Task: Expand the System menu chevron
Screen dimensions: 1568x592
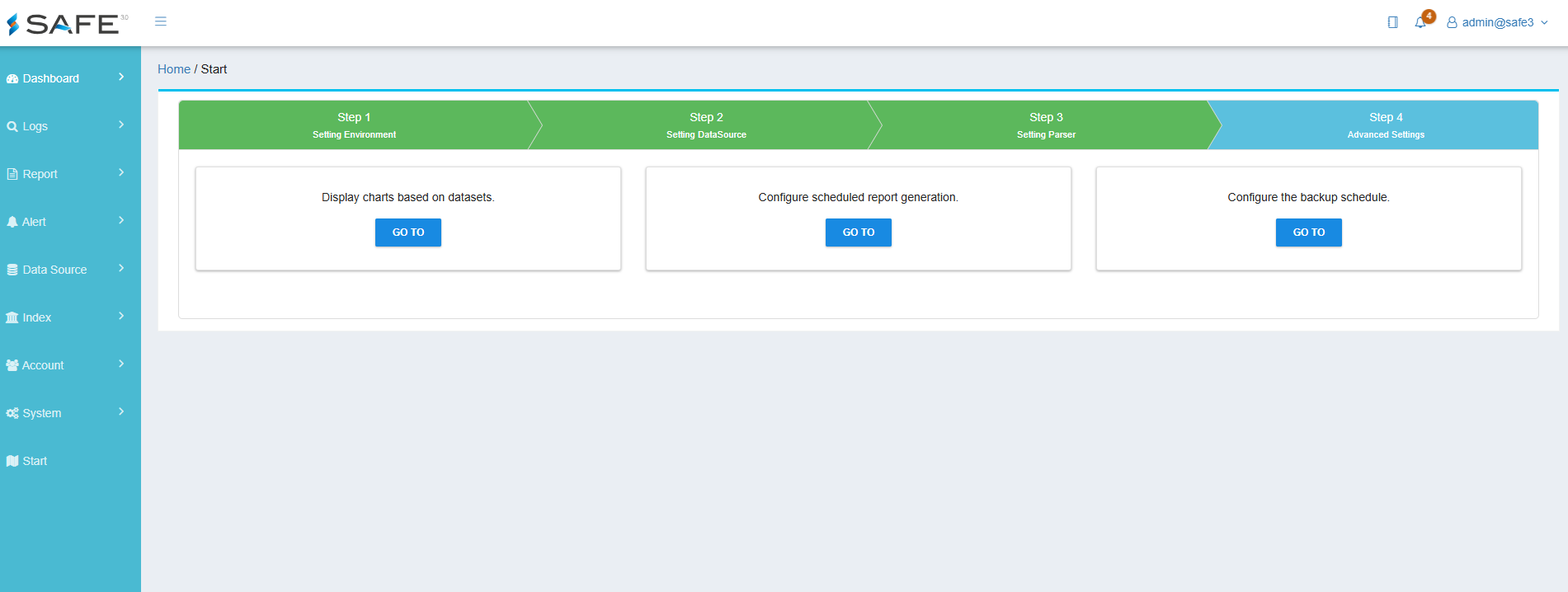Action: (x=121, y=411)
